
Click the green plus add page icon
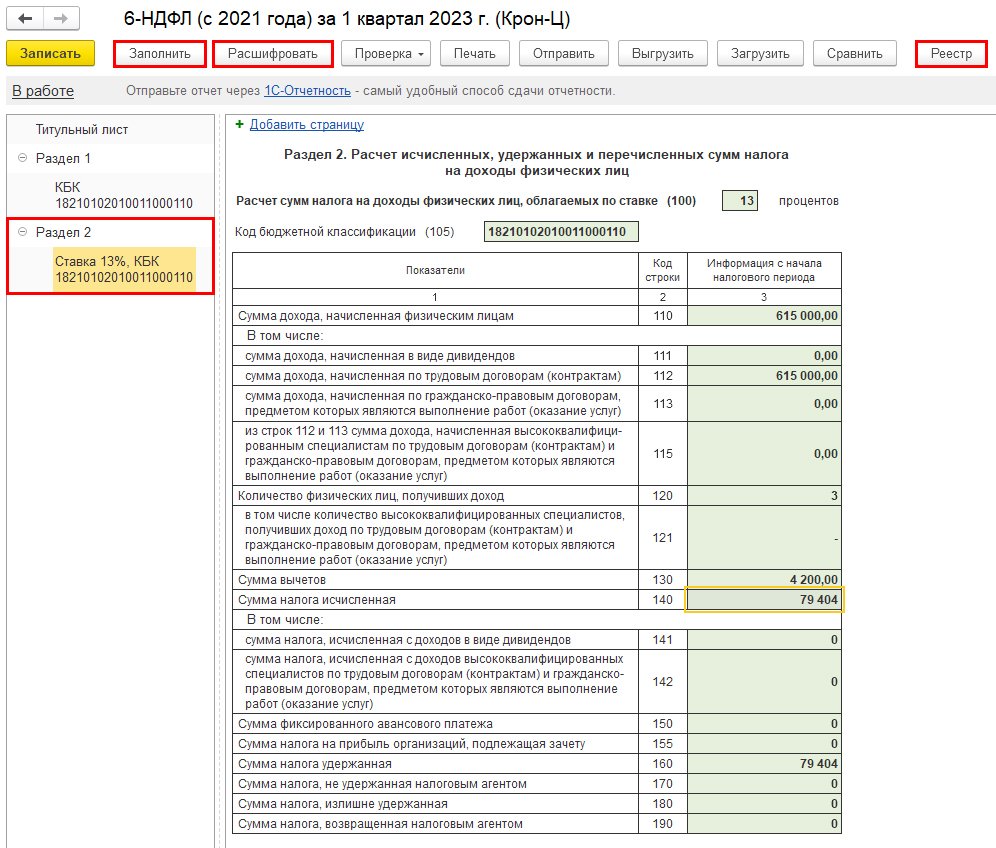[238, 125]
